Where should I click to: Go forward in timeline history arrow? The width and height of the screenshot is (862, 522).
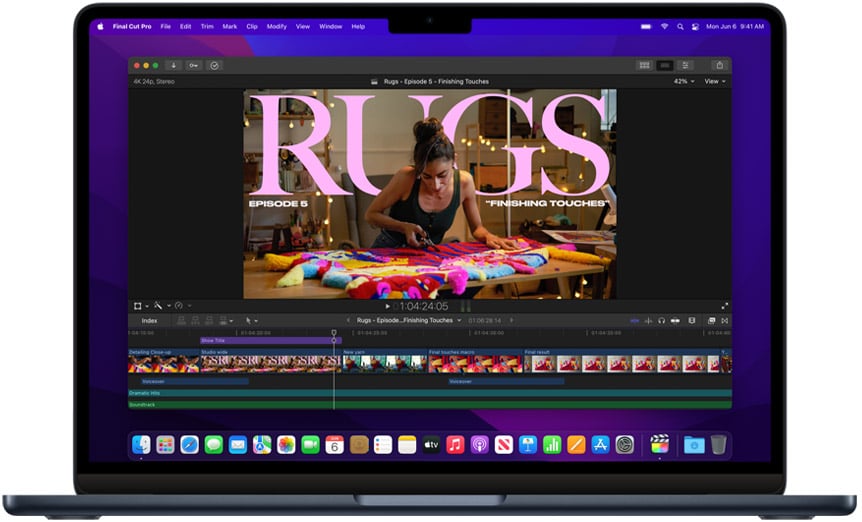[511, 320]
